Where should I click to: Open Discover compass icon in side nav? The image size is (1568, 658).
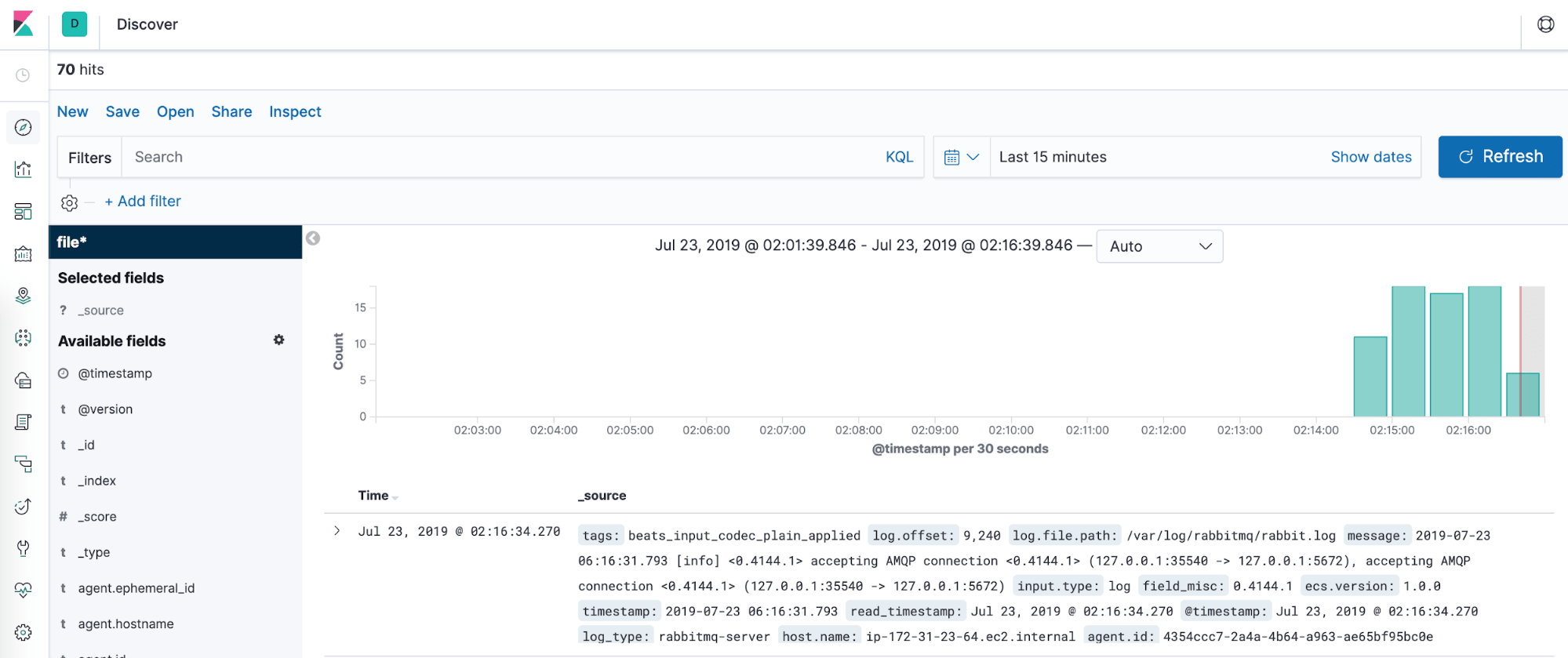click(x=24, y=127)
